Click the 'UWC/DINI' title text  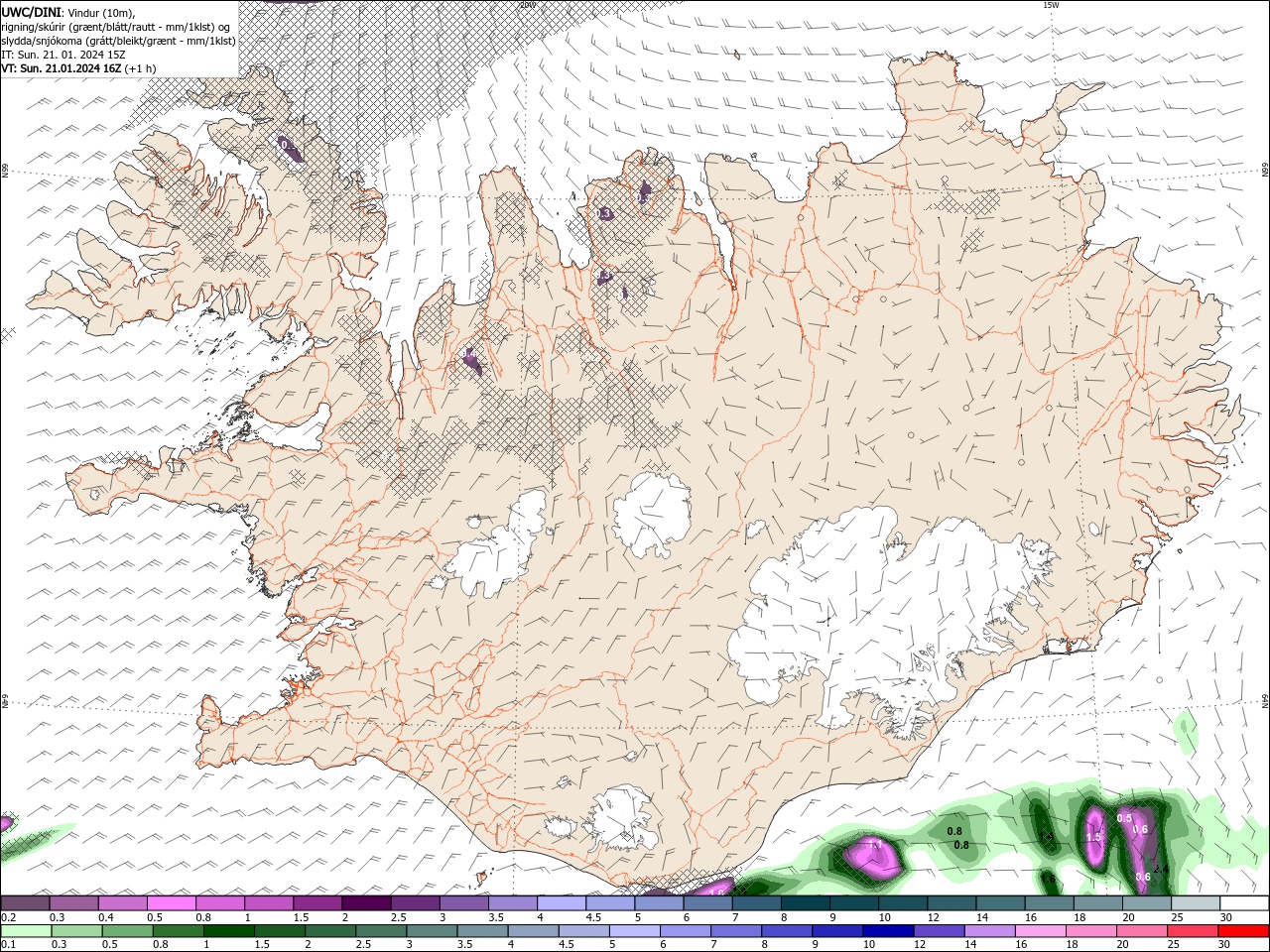31,12
